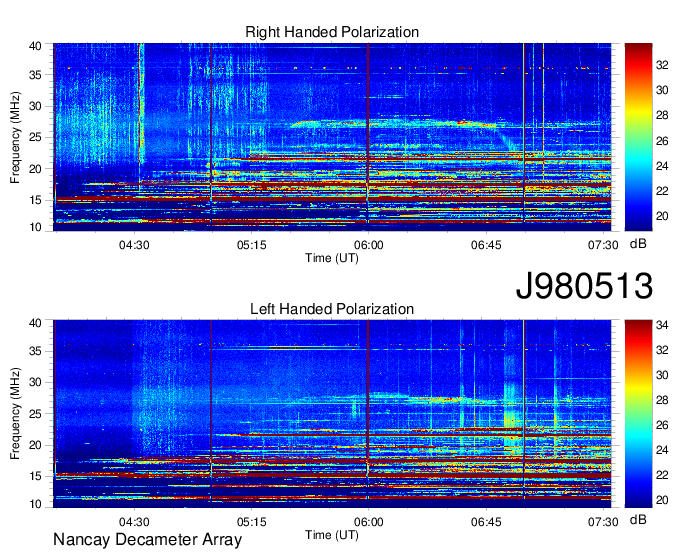Click the 30 MHz tick on the bottom plot
This screenshot has width=680, height=552.
[35, 382]
